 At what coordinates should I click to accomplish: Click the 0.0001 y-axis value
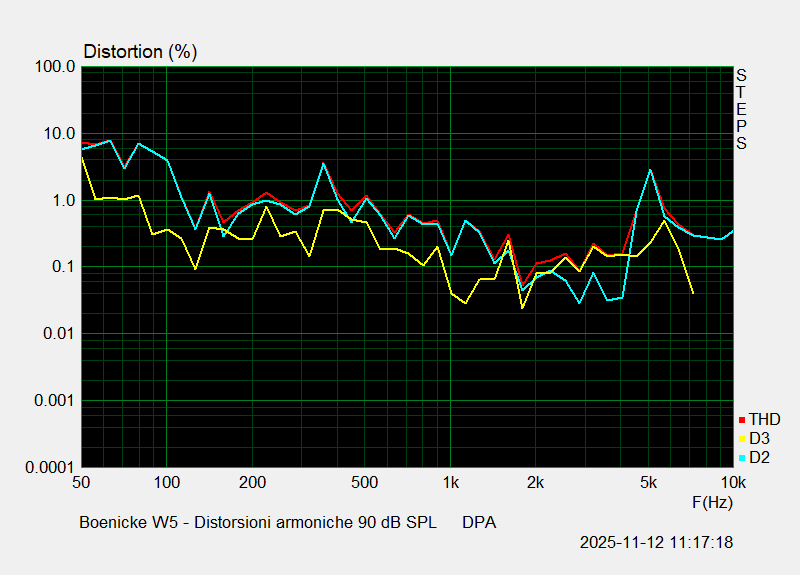[x=51, y=468]
